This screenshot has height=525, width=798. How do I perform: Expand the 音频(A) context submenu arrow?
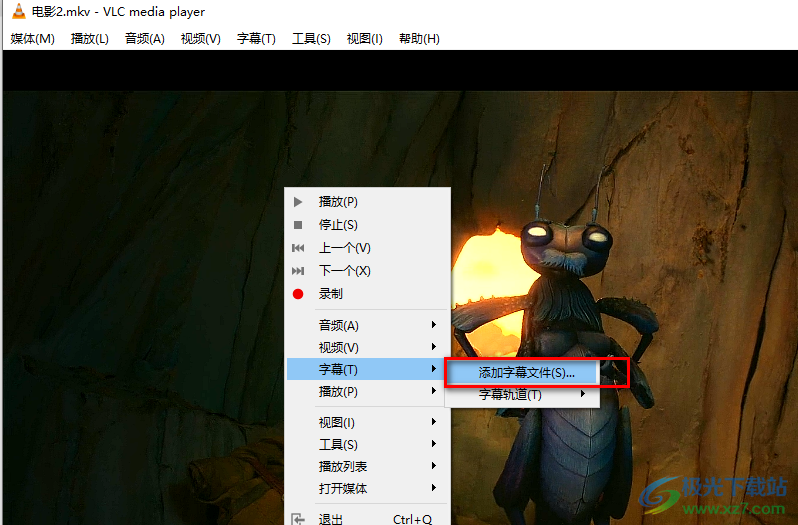[x=434, y=325]
